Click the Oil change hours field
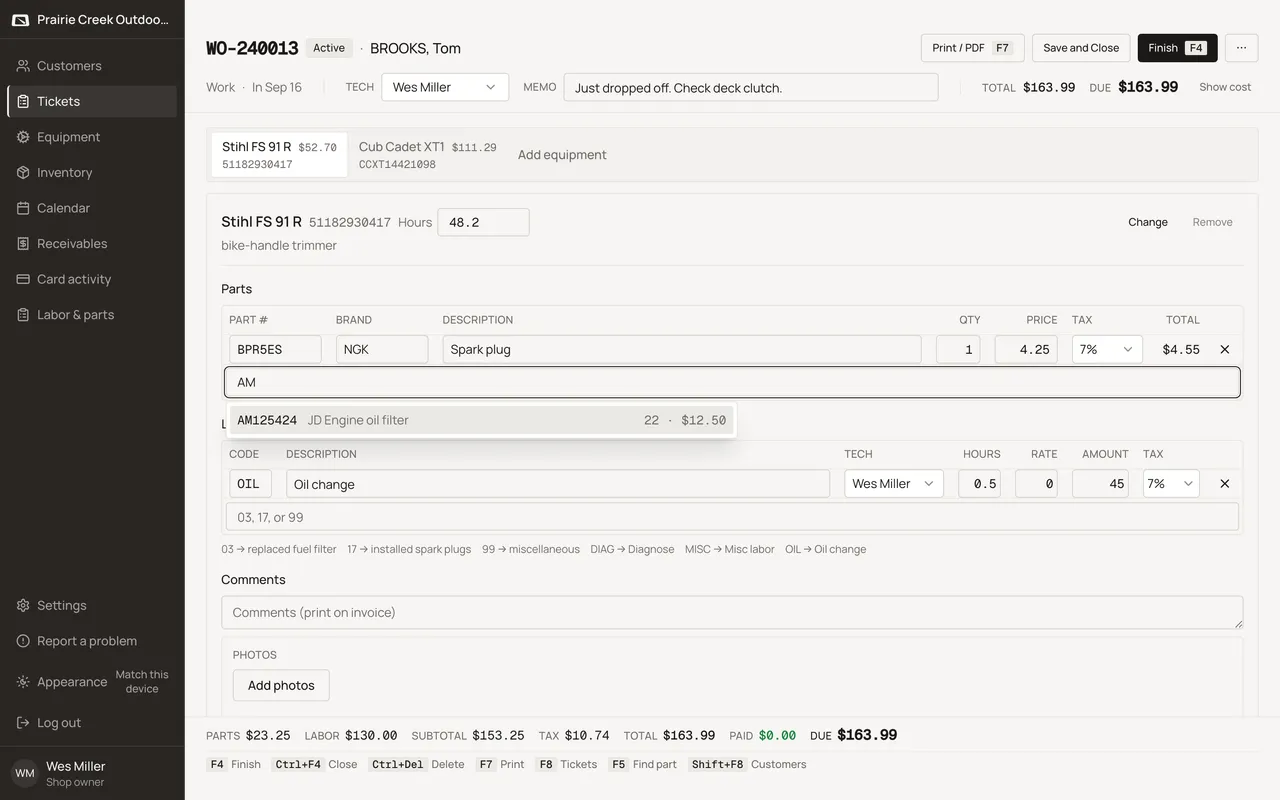Viewport: 1280px width, 800px height. tap(980, 484)
